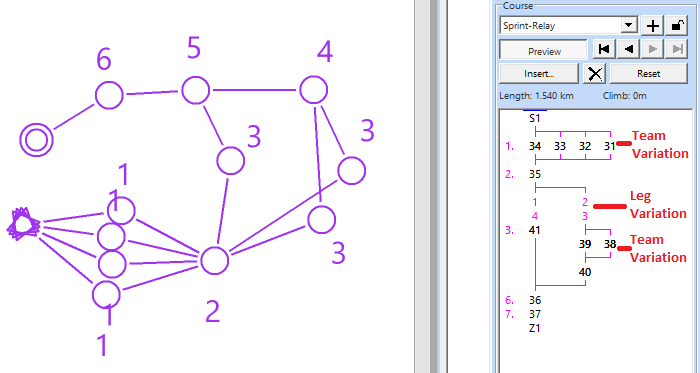
Task: Select finish Z1 in course list
Action: coord(534,328)
